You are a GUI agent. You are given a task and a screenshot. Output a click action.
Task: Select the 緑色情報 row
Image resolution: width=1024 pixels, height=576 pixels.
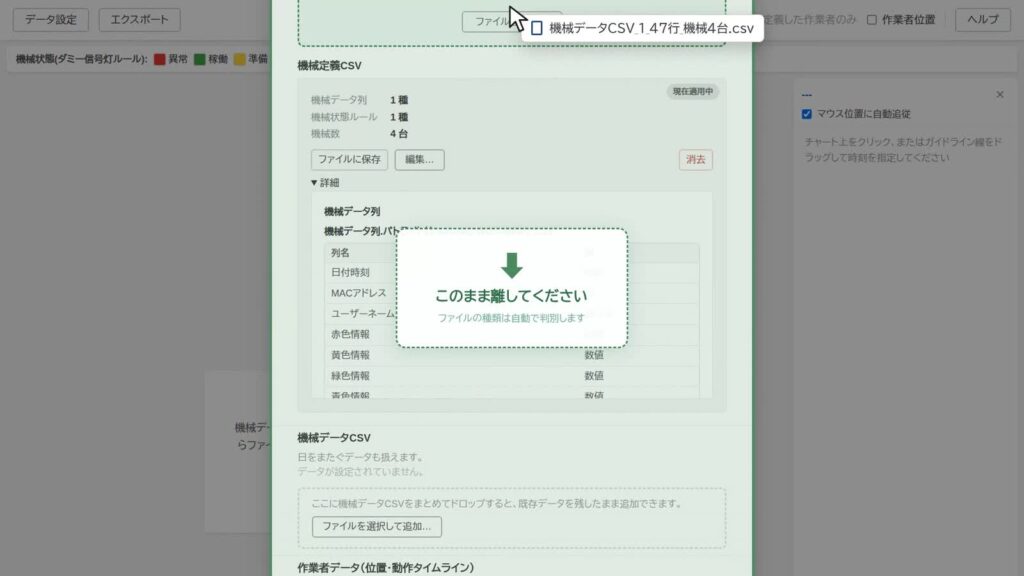pos(511,376)
